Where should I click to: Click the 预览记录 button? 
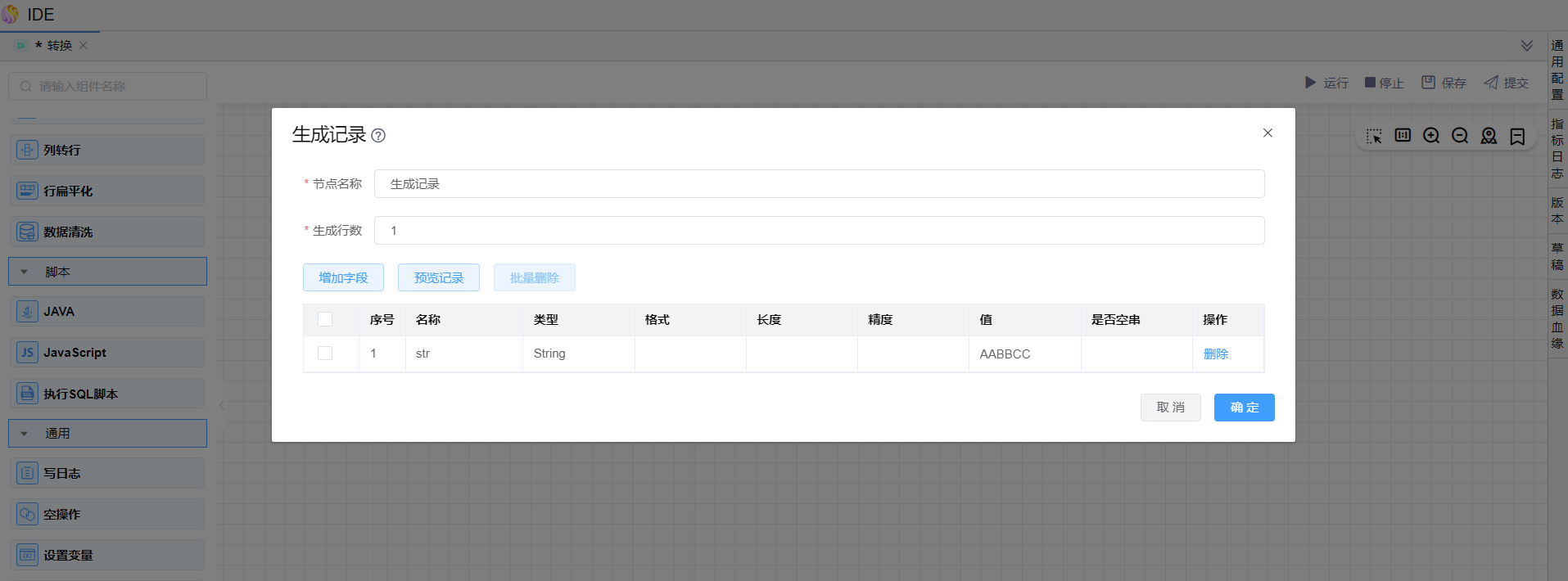(x=439, y=277)
